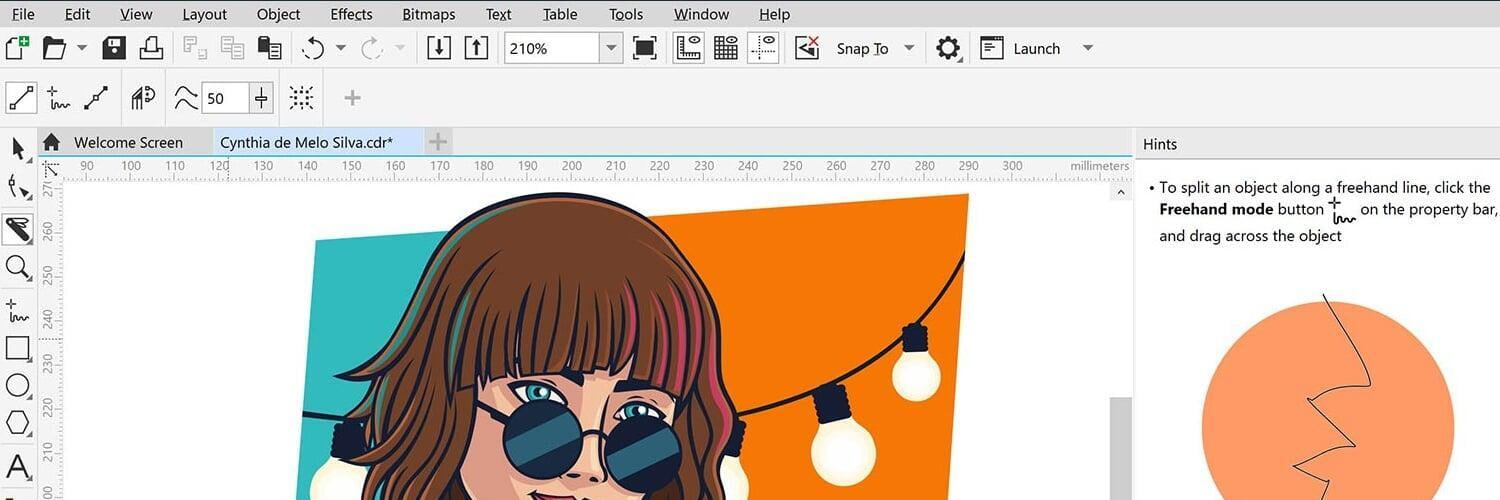The image size is (1500, 500).
Task: Click the ruler origin corner box
Action: click(x=52, y=168)
